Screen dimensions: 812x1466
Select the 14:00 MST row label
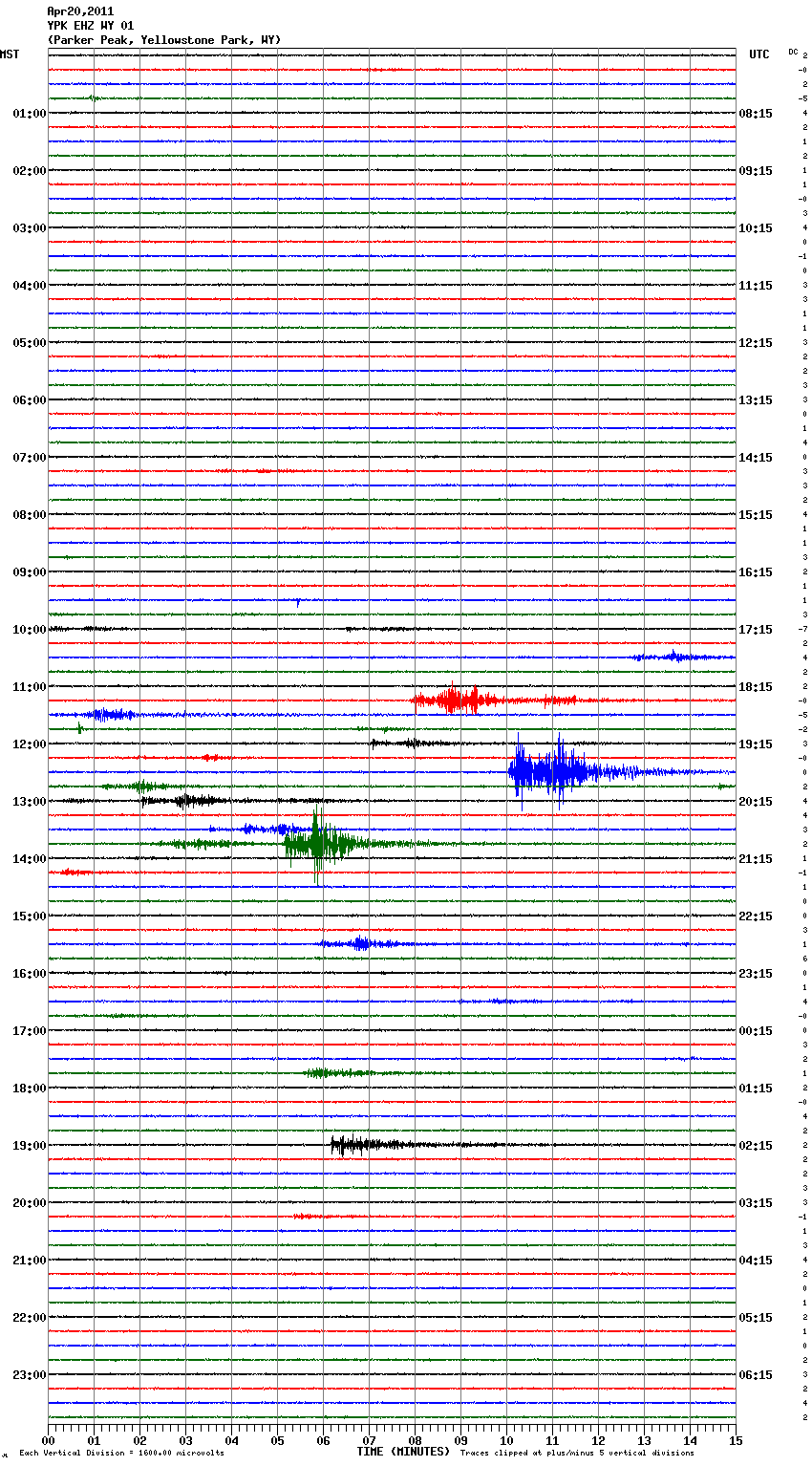click(30, 859)
